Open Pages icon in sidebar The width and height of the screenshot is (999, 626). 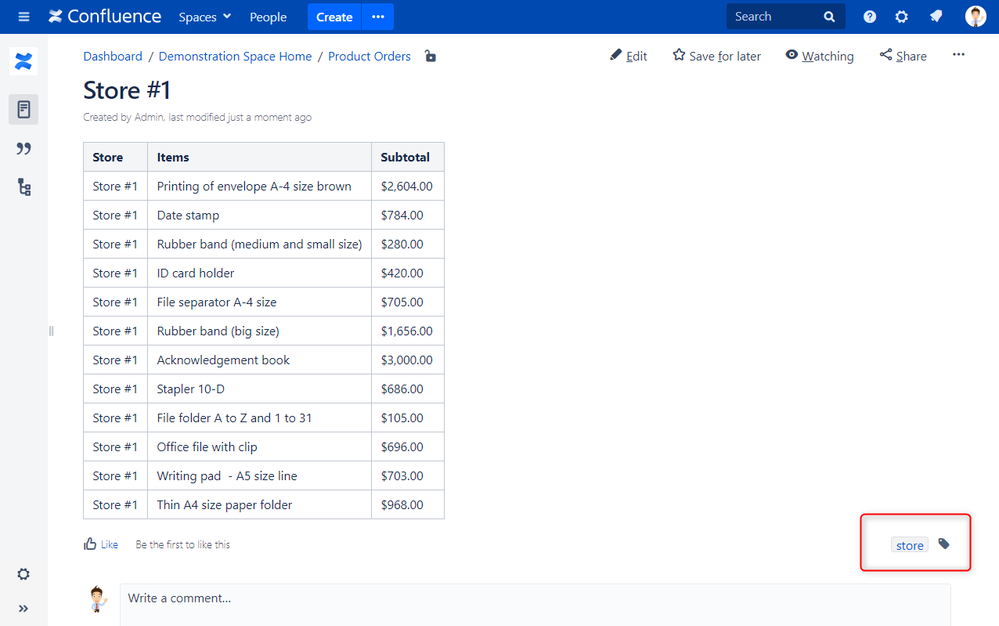click(24, 110)
